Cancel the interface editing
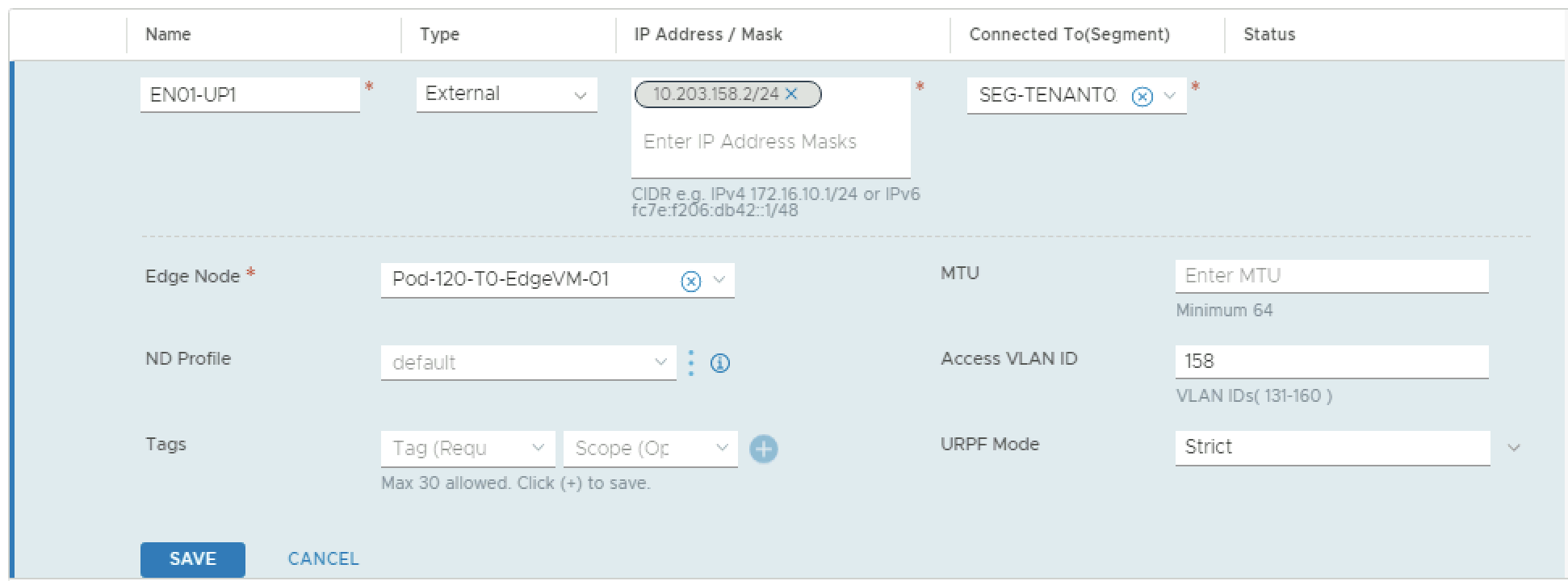 [323, 559]
